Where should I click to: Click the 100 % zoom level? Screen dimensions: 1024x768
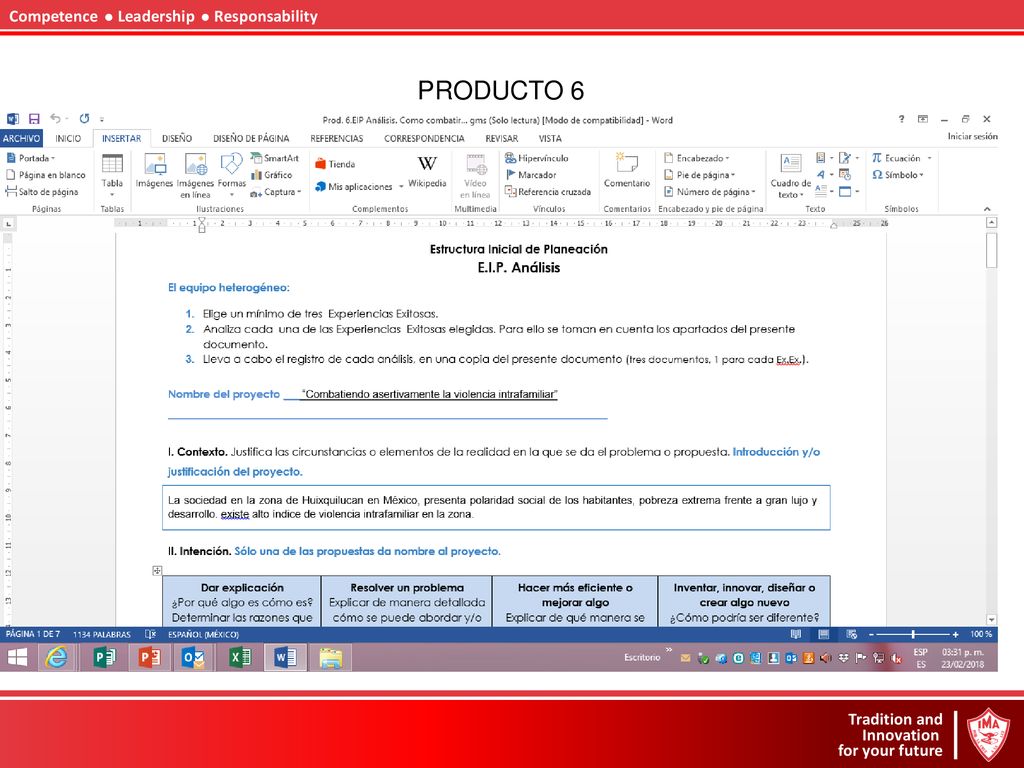click(x=980, y=634)
